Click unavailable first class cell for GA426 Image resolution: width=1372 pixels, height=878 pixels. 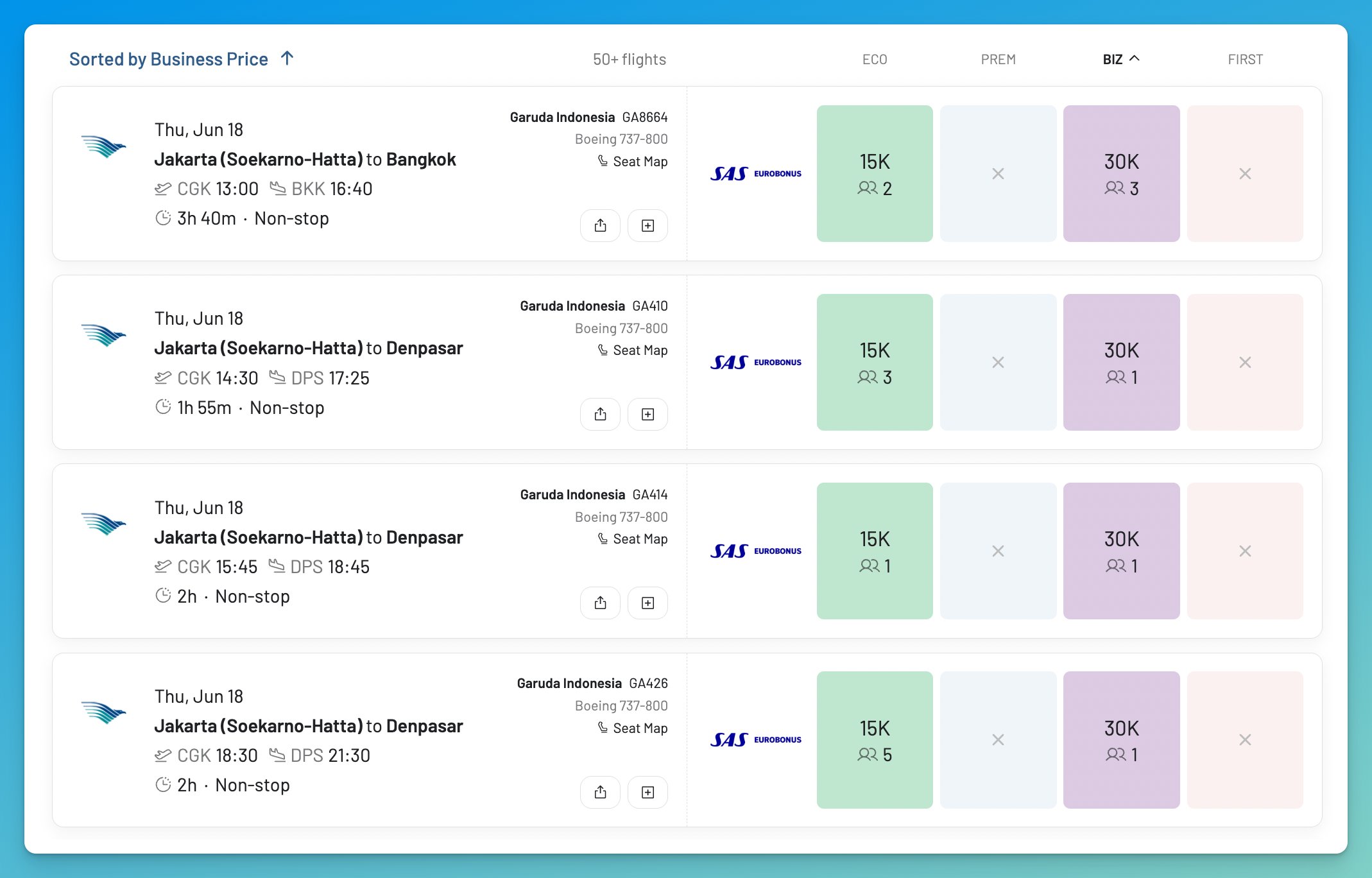click(x=1245, y=739)
